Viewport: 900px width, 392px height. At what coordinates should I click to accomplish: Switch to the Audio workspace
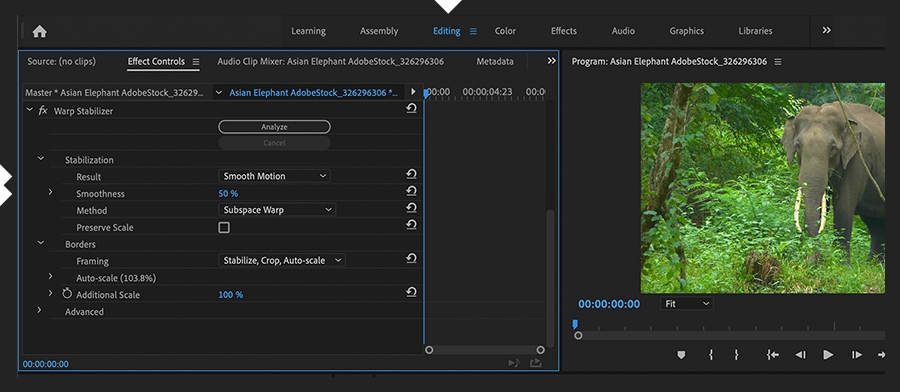click(623, 31)
